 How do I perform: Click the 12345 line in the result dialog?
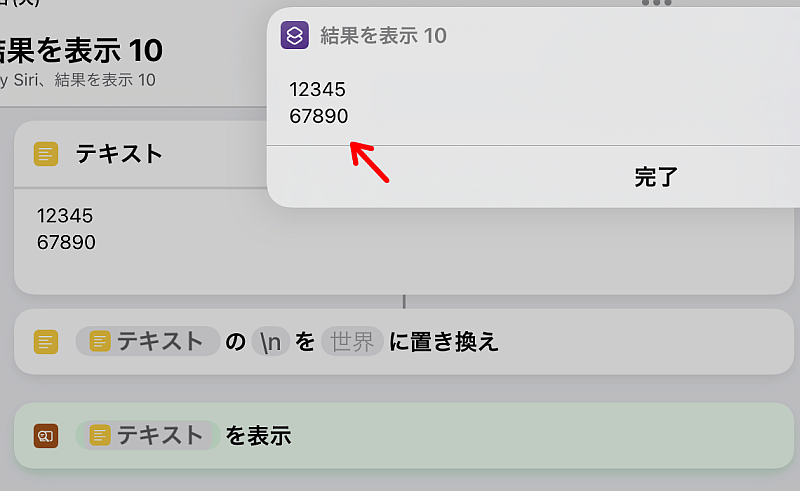click(317, 90)
